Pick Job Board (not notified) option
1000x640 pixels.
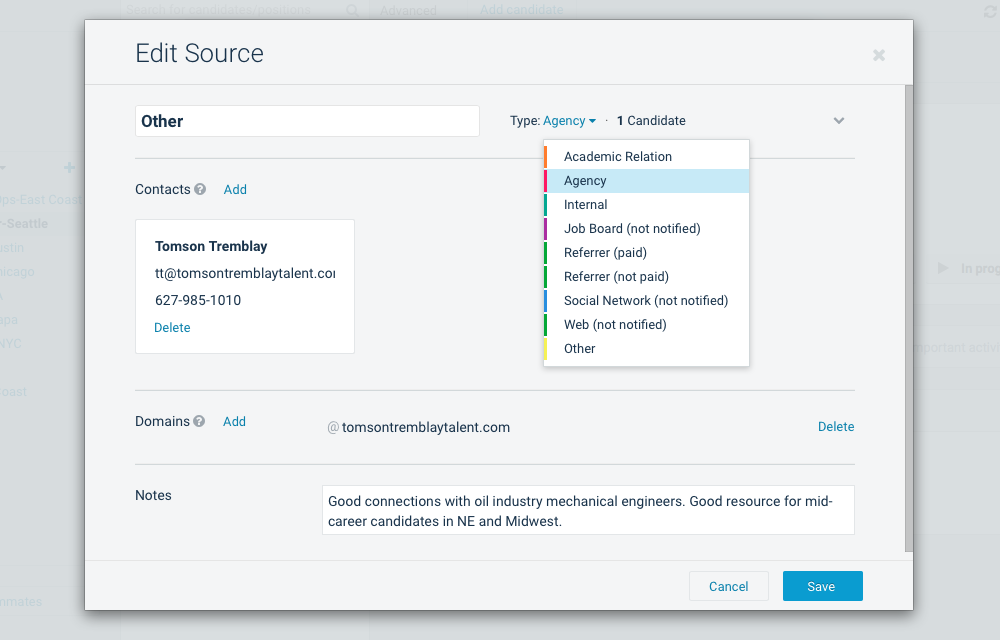point(631,229)
